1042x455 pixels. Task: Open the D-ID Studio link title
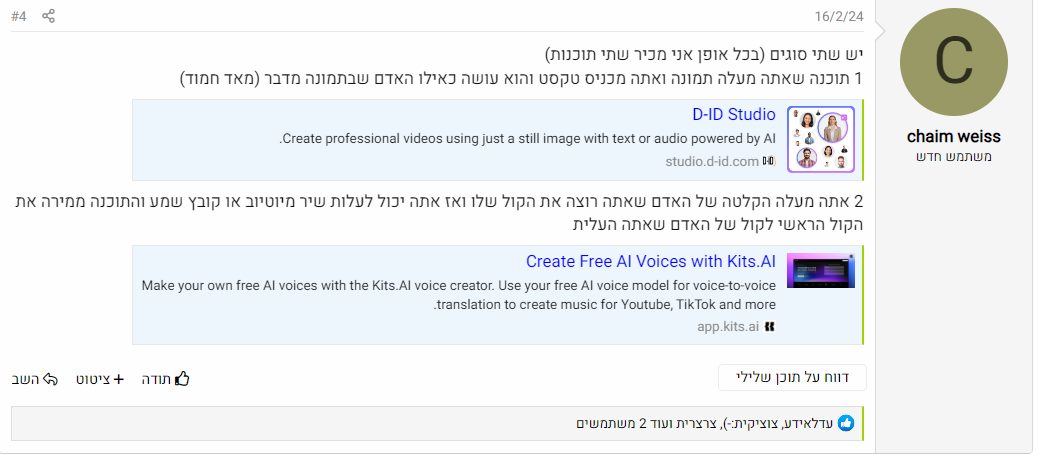(x=733, y=114)
